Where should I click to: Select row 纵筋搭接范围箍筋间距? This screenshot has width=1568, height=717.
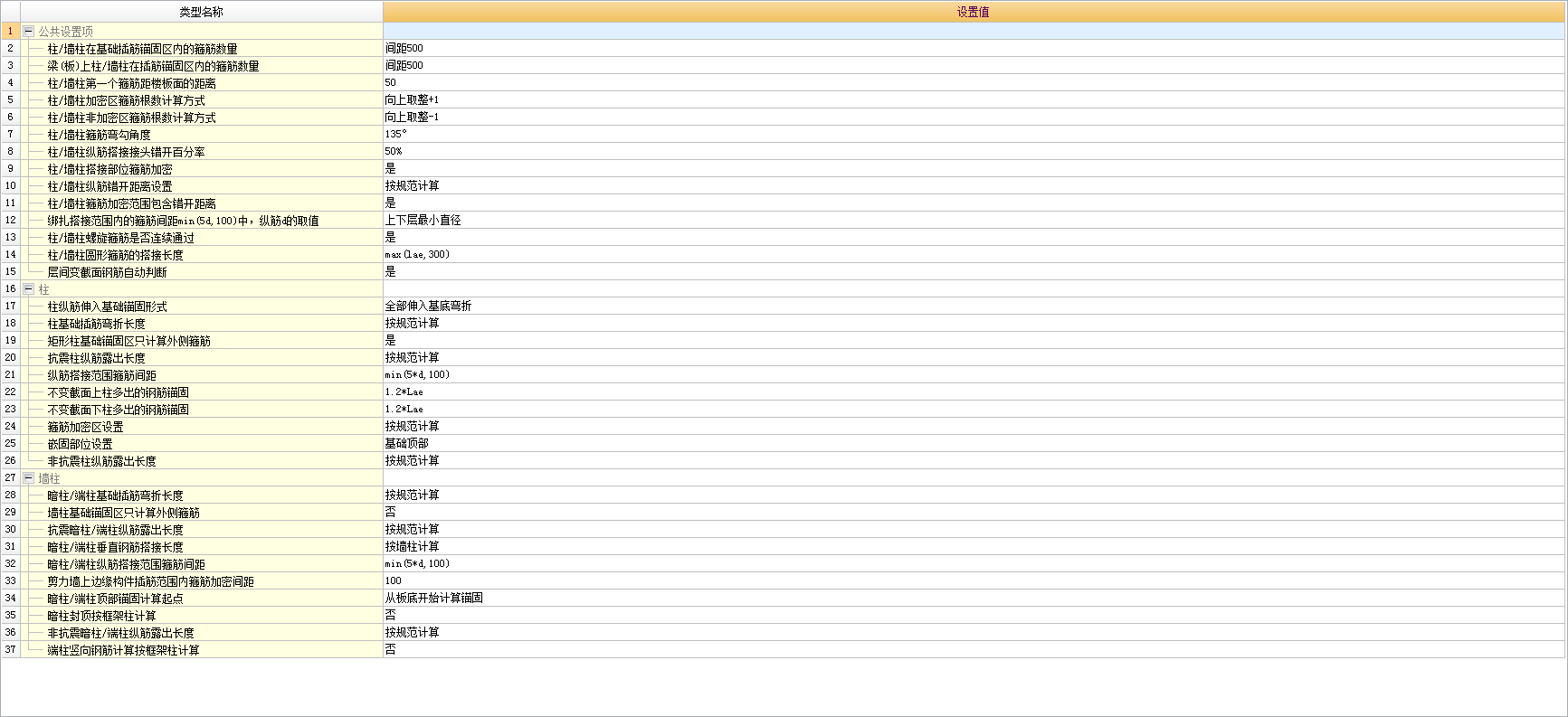pyautogui.click(x=101, y=375)
